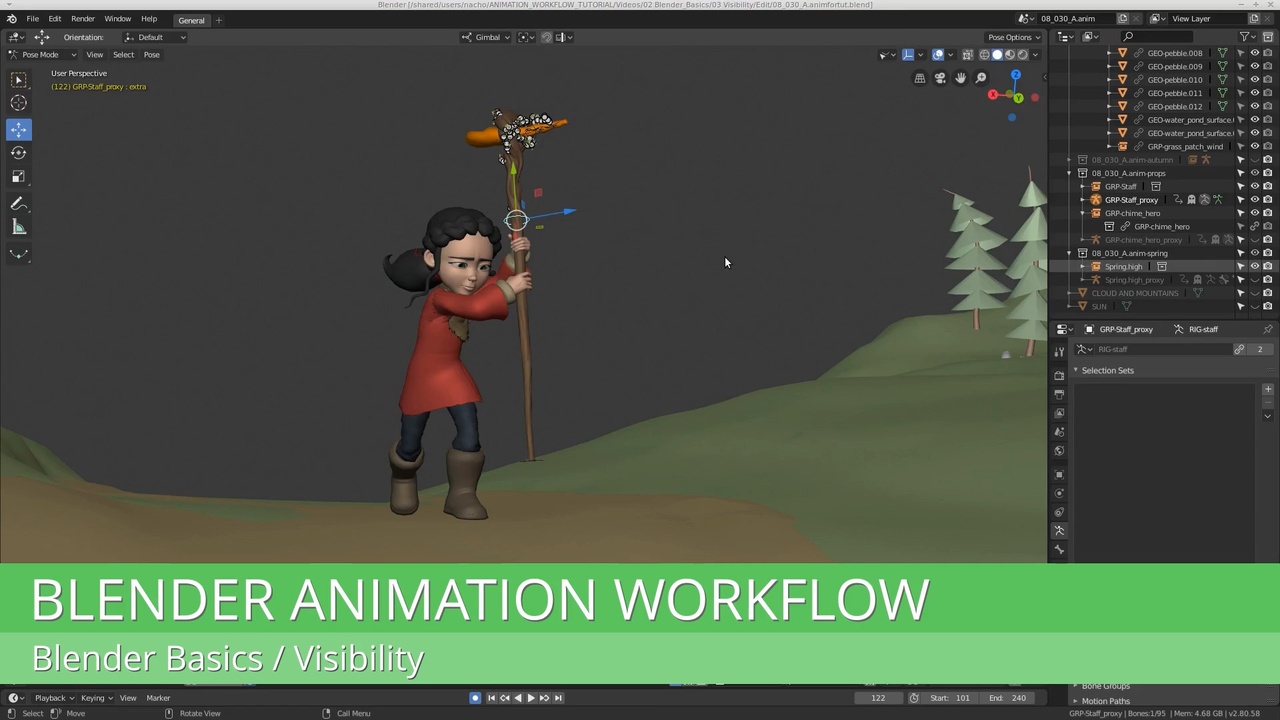This screenshot has width=1280, height=720.
Task: Activate the Move tool in the left toolbar
Action: tap(18, 129)
